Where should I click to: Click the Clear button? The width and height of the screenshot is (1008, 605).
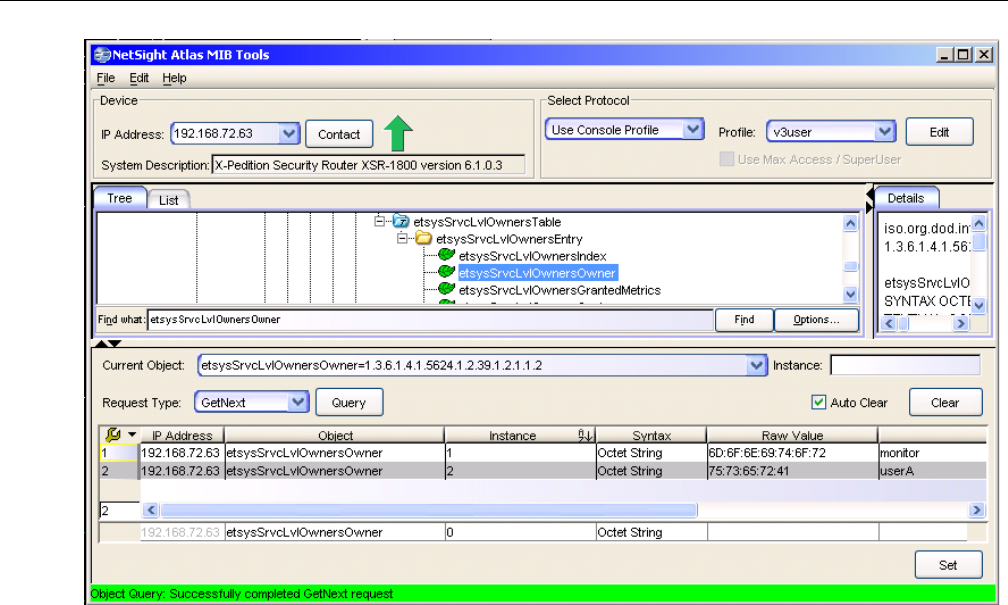coord(945,402)
